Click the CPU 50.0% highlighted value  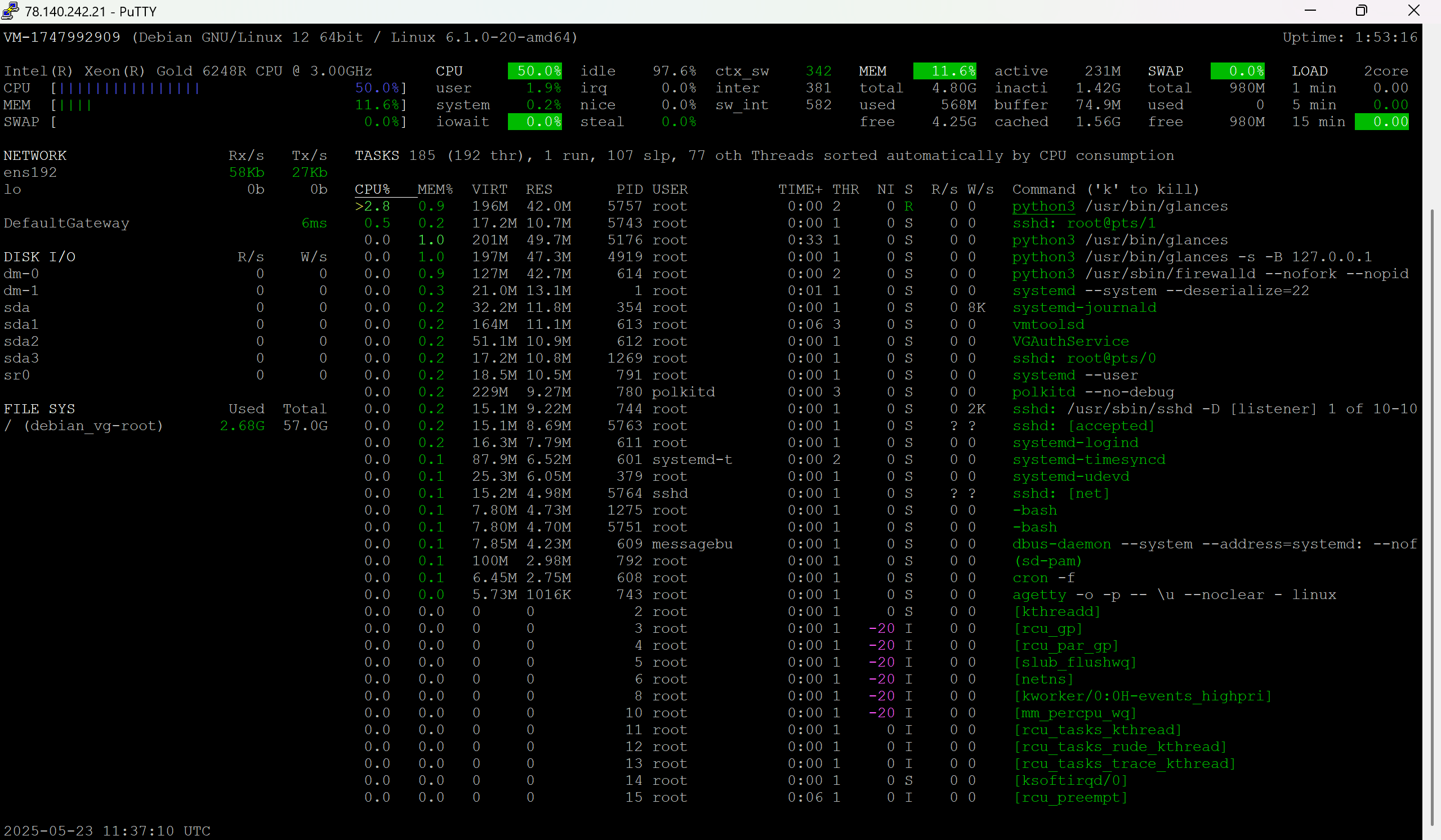pos(534,71)
